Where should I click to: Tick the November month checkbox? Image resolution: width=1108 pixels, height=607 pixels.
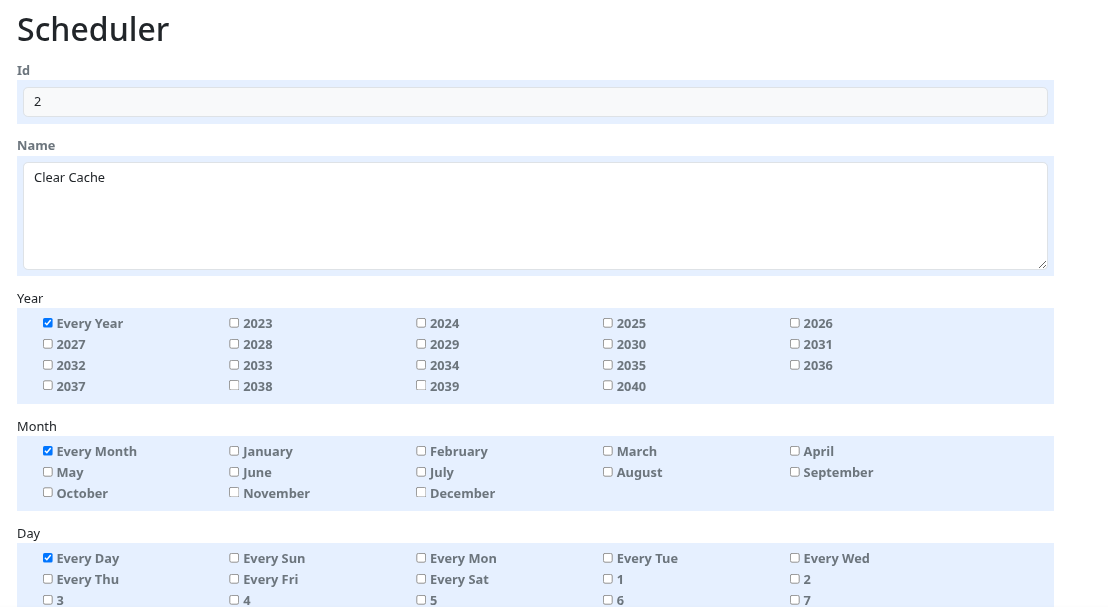(x=234, y=493)
